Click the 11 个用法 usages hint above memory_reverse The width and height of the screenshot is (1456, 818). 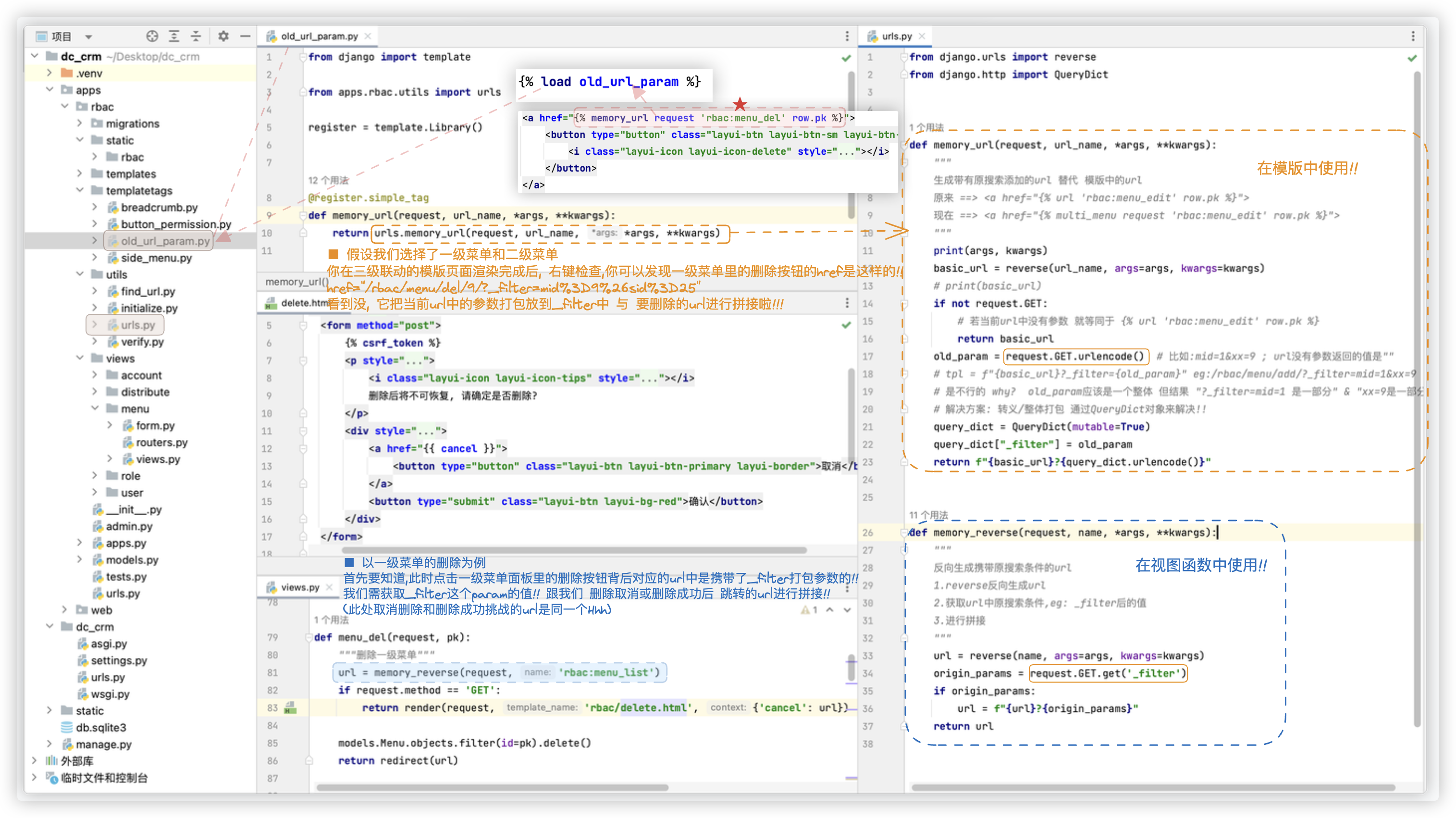click(928, 515)
